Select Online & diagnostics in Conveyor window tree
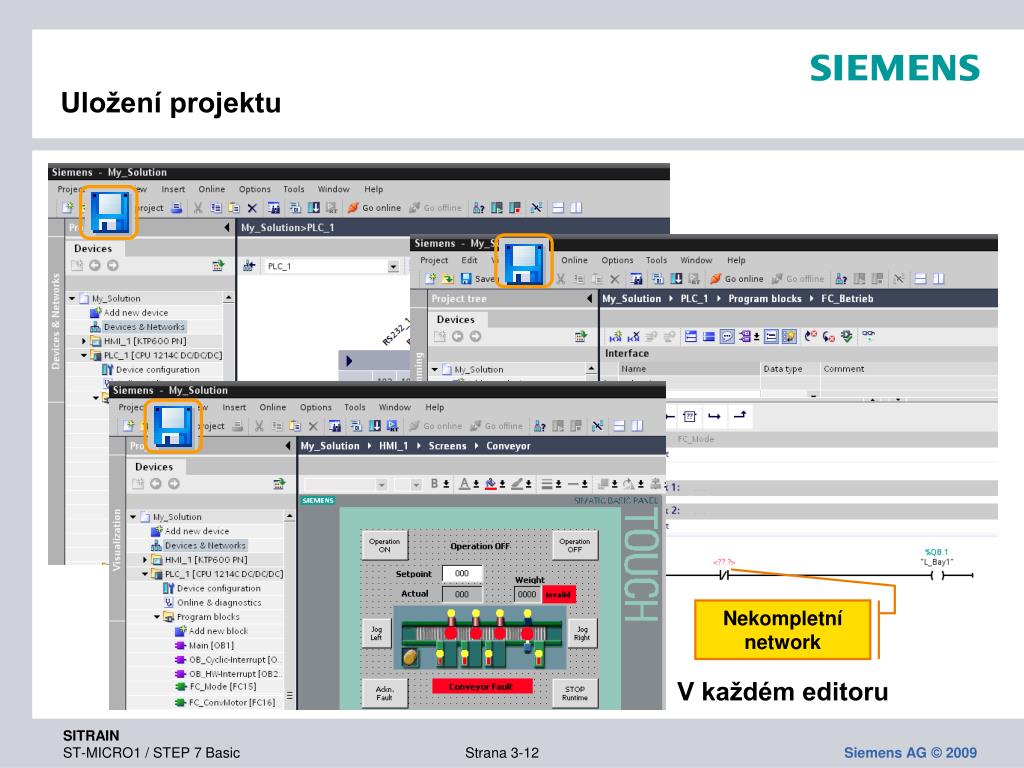Image resolution: width=1024 pixels, height=768 pixels. [212, 602]
